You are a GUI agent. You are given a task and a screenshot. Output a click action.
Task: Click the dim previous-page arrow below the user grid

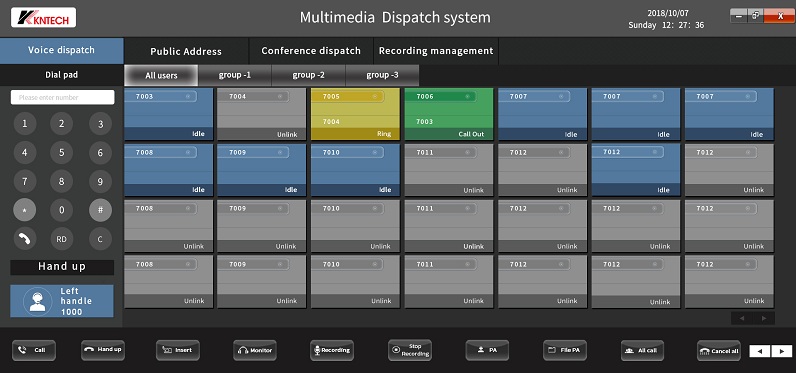pyautogui.click(x=742, y=318)
